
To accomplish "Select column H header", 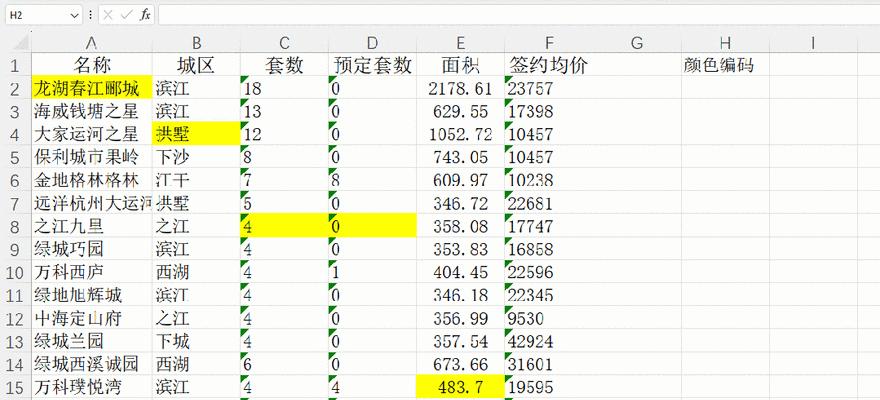I will [725, 43].
